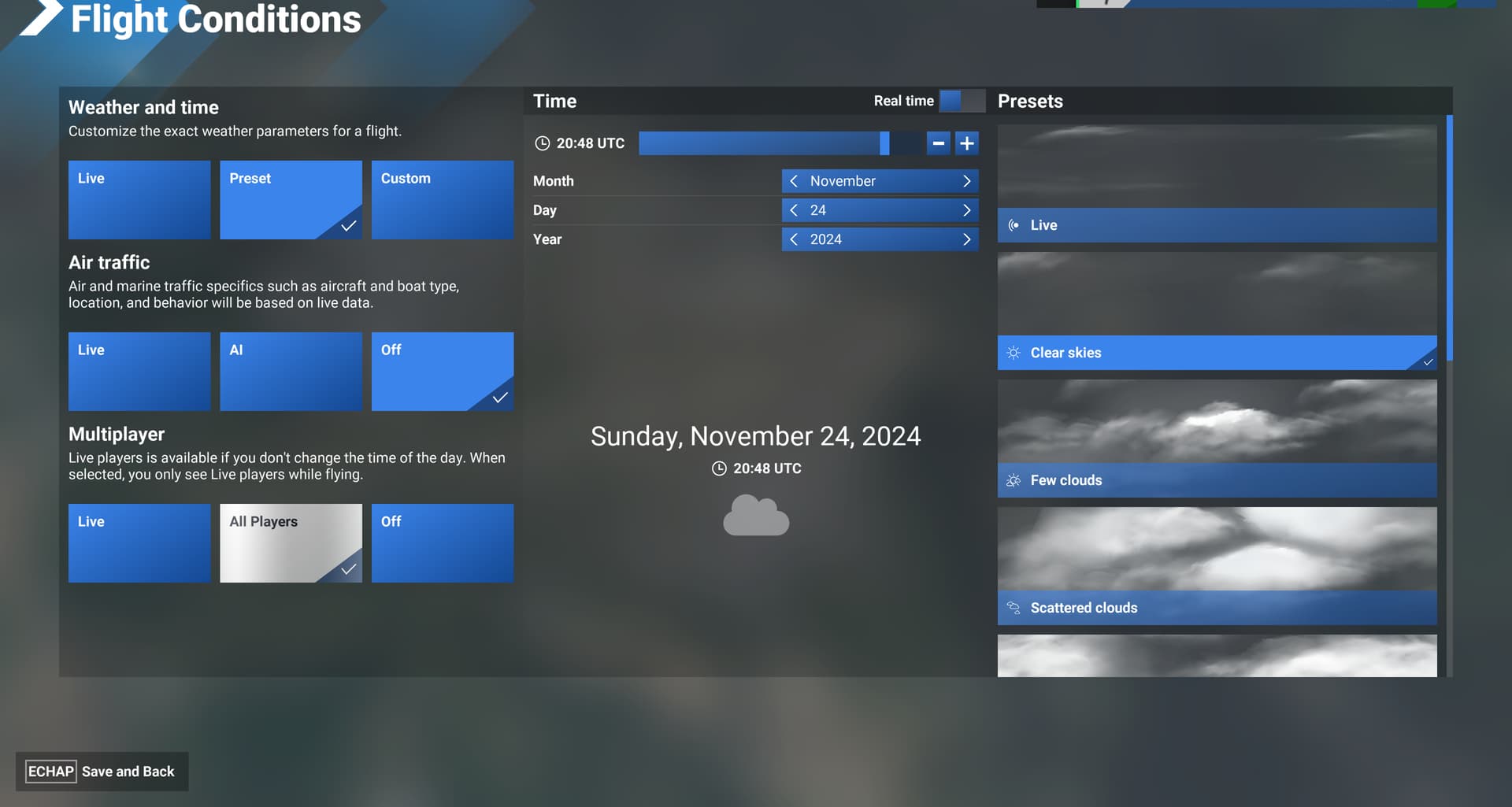The width and height of the screenshot is (1512, 807).
Task: Select AI for Air traffic
Action: tap(291, 371)
